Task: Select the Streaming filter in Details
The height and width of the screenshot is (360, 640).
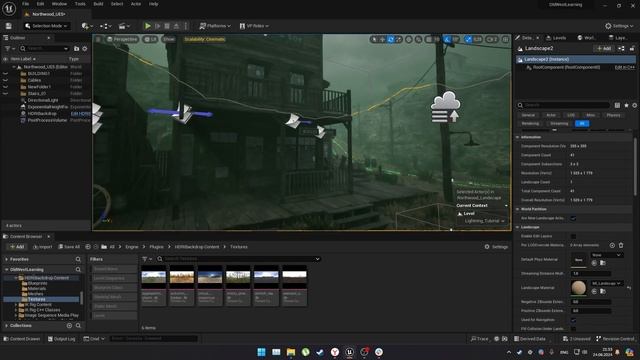Action: click(x=559, y=123)
